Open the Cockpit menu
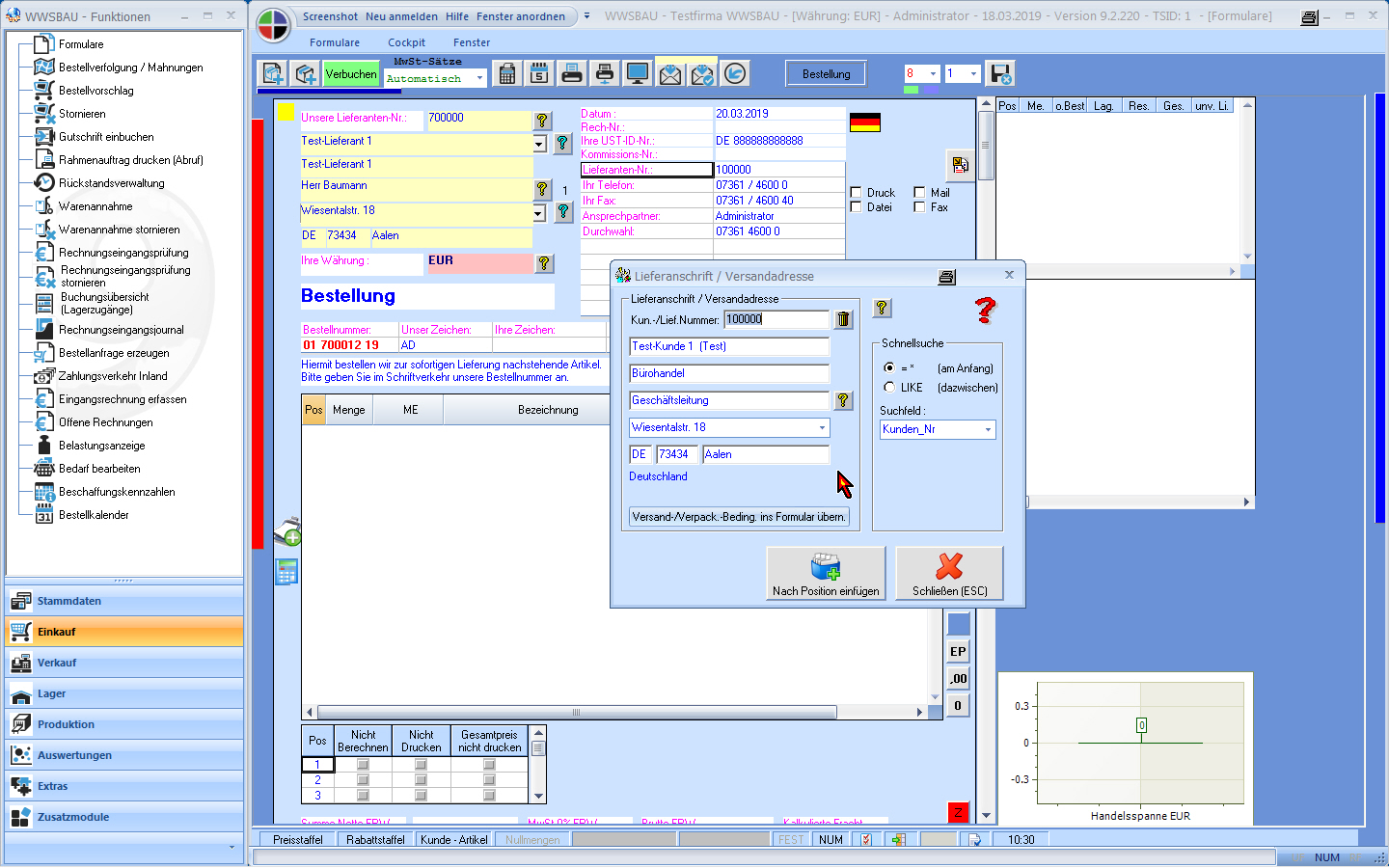This screenshot has height=868, width=1389. (x=406, y=42)
